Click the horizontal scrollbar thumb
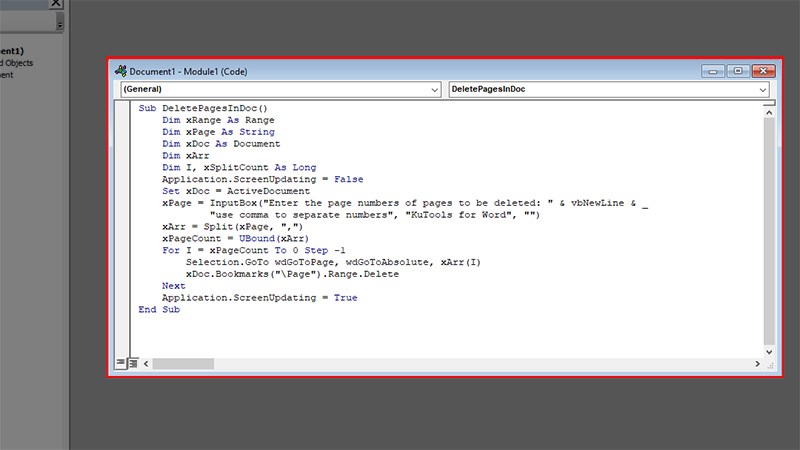The image size is (800, 450). 183,364
